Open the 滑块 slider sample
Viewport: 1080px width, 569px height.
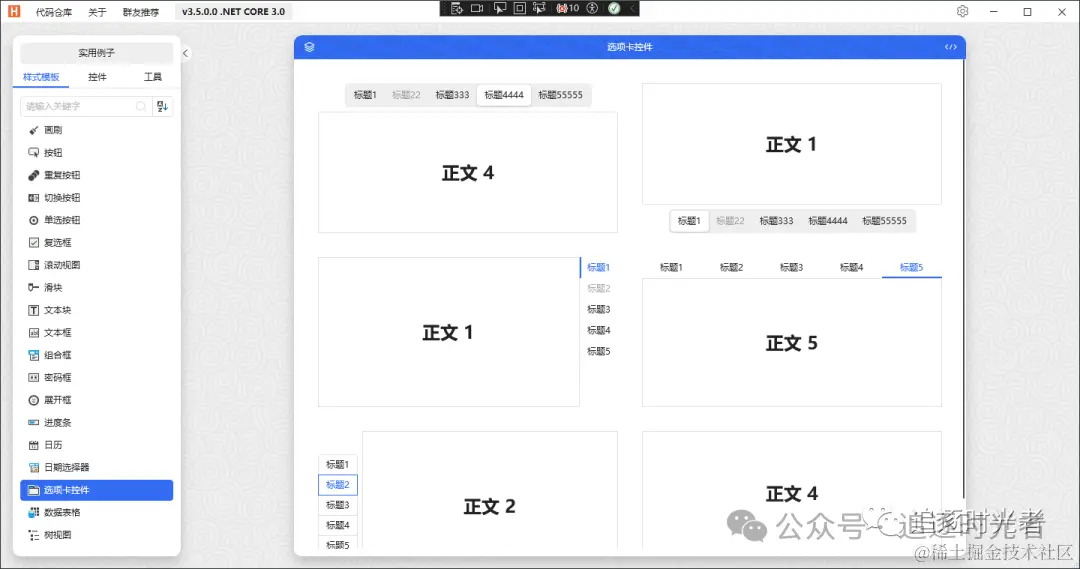tap(96, 287)
